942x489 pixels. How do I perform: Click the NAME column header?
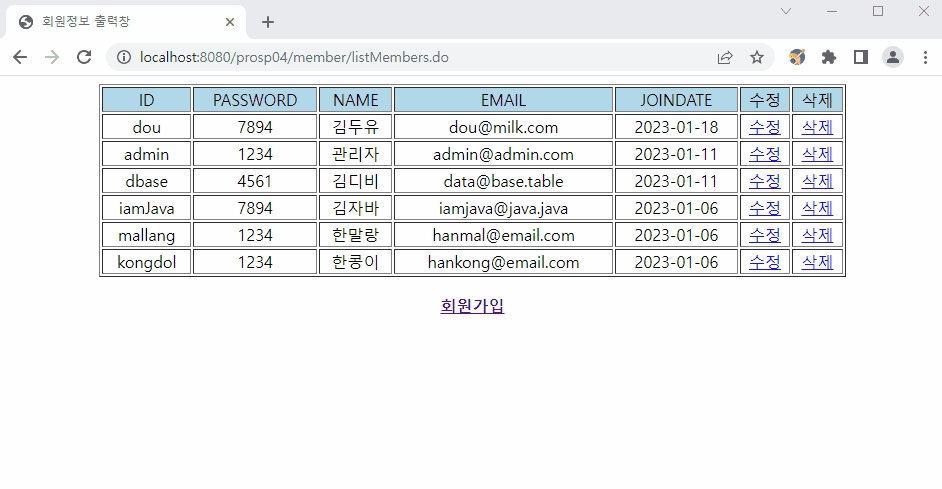[356, 100]
